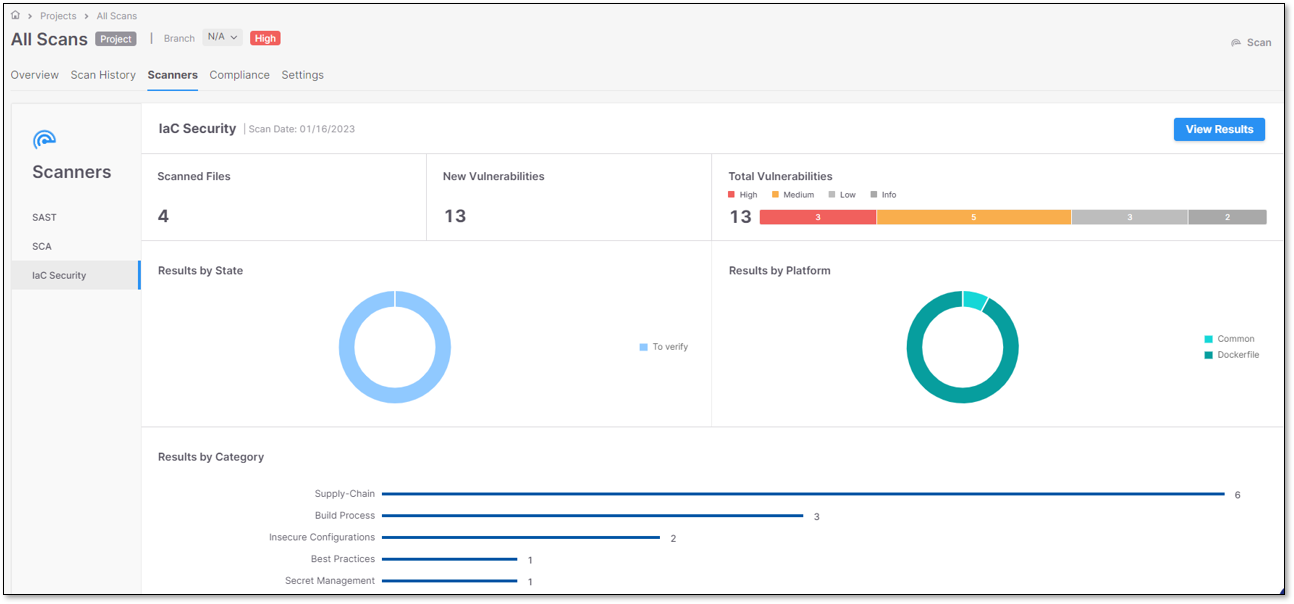The height and width of the screenshot is (604, 1294).
Task: Click the Scan Date 01/16/2023 text
Action: point(302,129)
